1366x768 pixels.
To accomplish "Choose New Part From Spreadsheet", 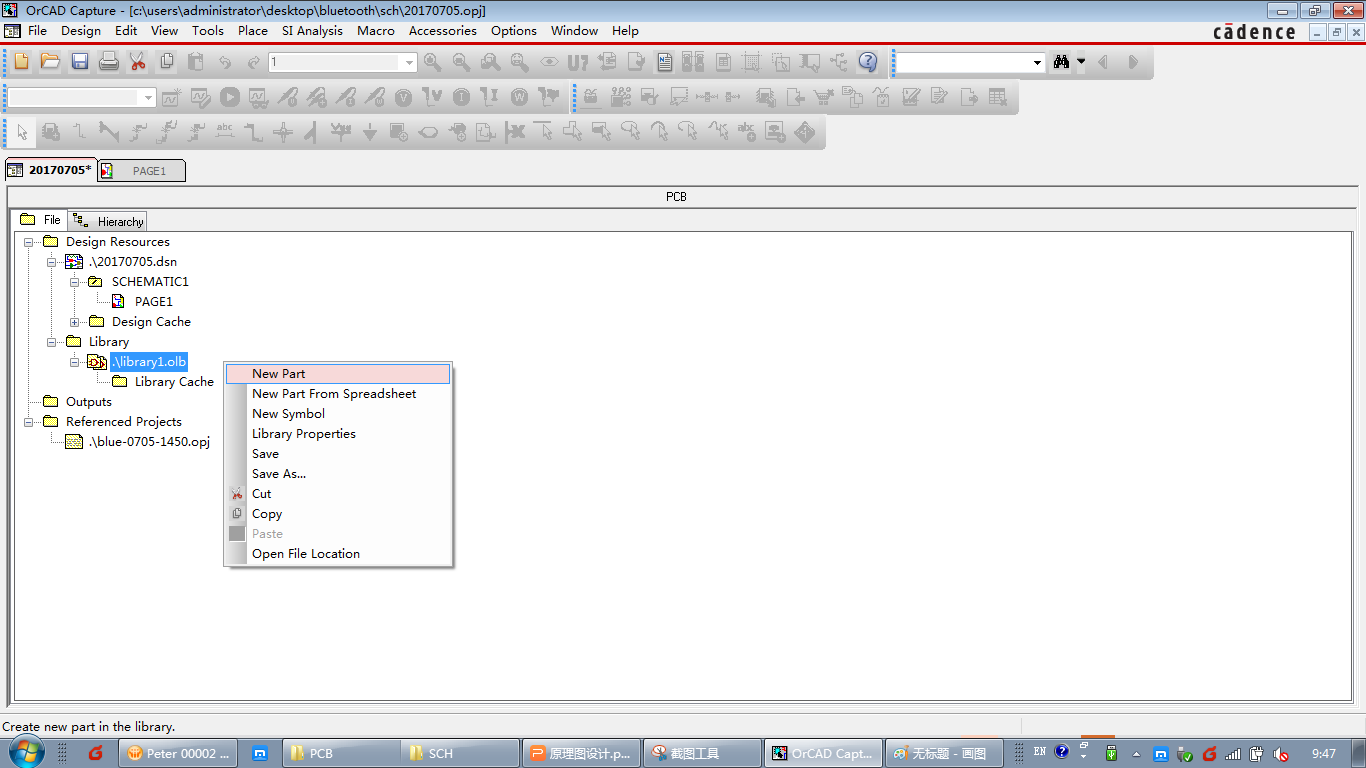I will pos(338,394).
